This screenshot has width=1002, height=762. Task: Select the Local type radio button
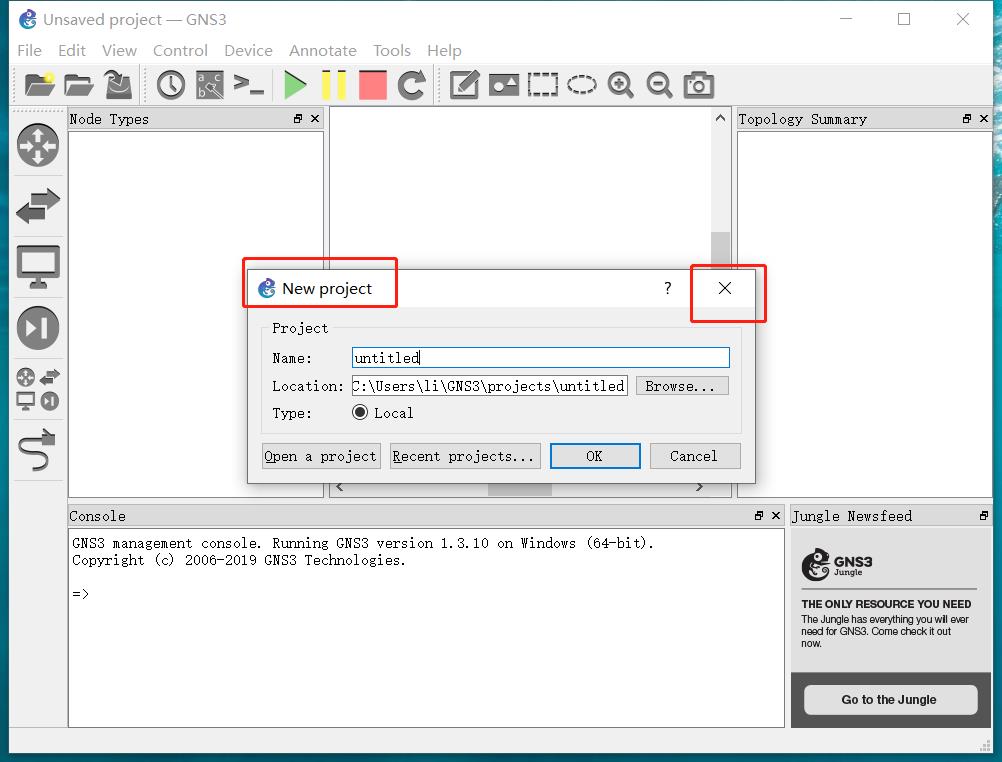click(x=360, y=412)
